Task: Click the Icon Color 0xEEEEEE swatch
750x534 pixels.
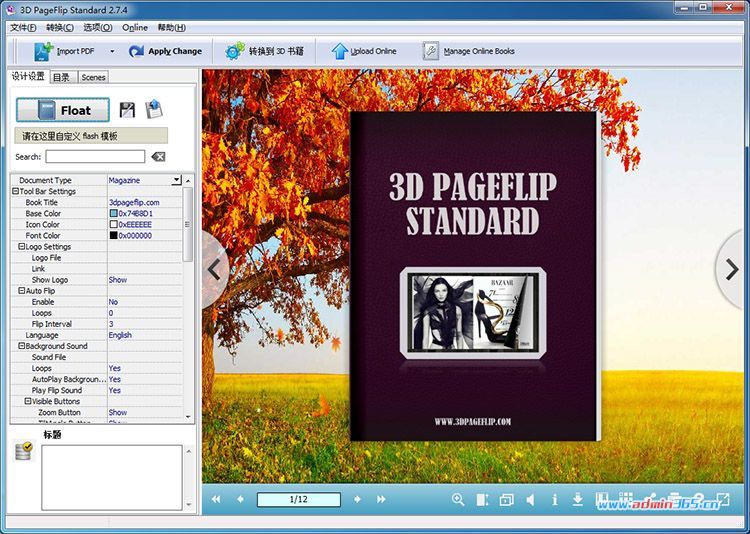Action: (113, 224)
